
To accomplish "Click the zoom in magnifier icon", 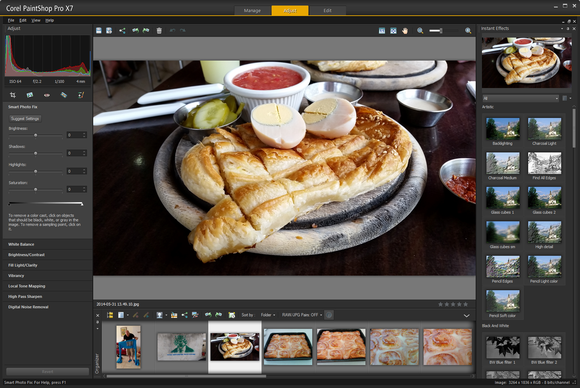I will 468,31.
